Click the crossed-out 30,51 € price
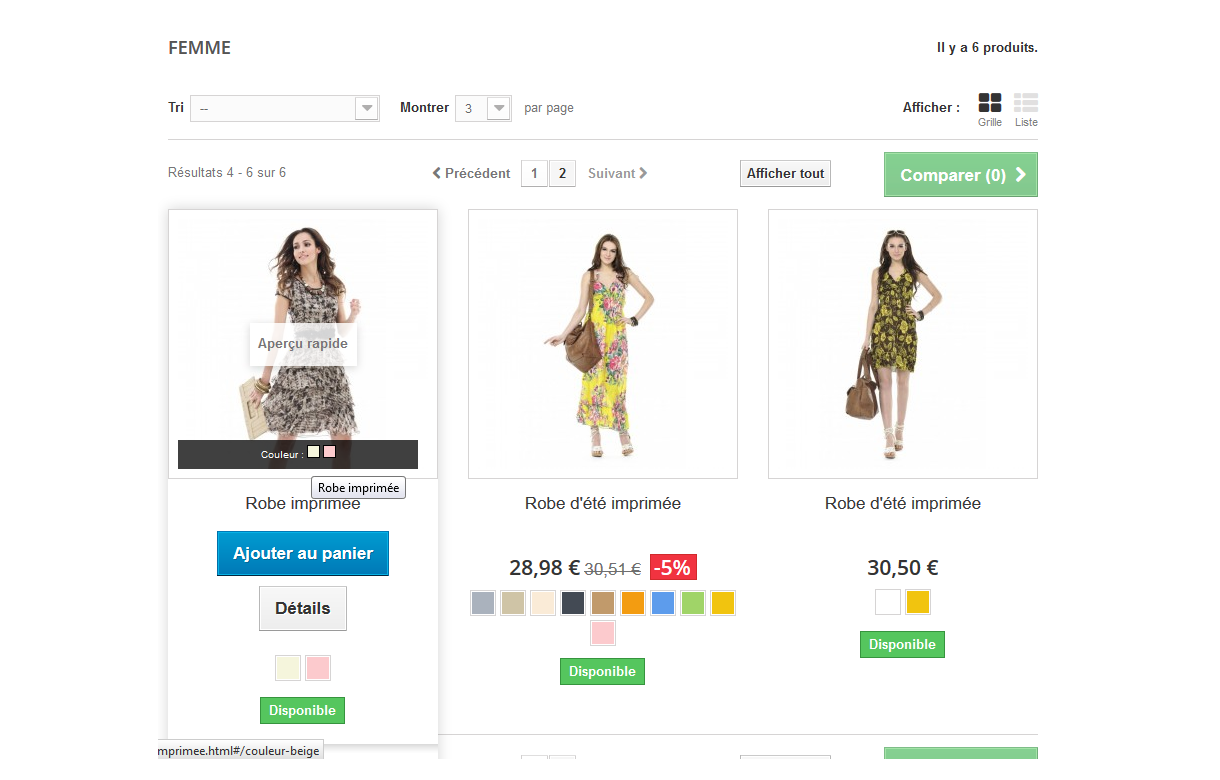 (x=613, y=569)
